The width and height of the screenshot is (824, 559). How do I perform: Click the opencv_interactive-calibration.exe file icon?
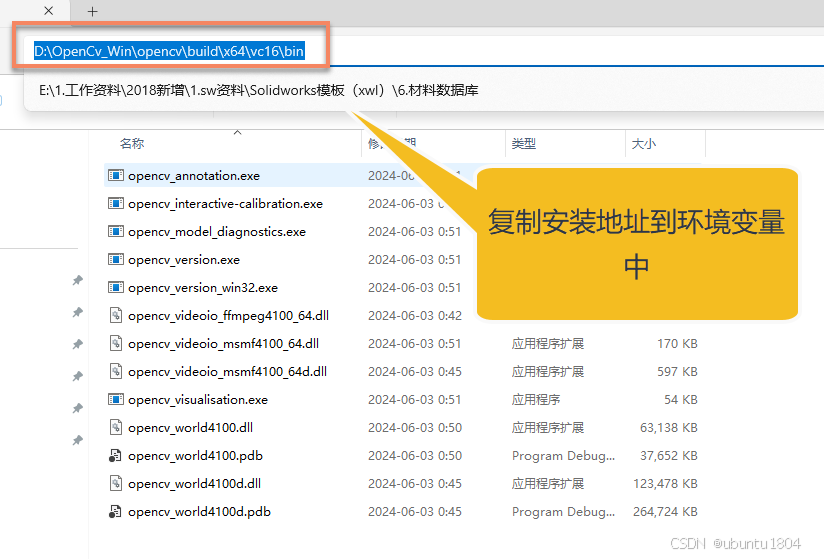point(116,203)
